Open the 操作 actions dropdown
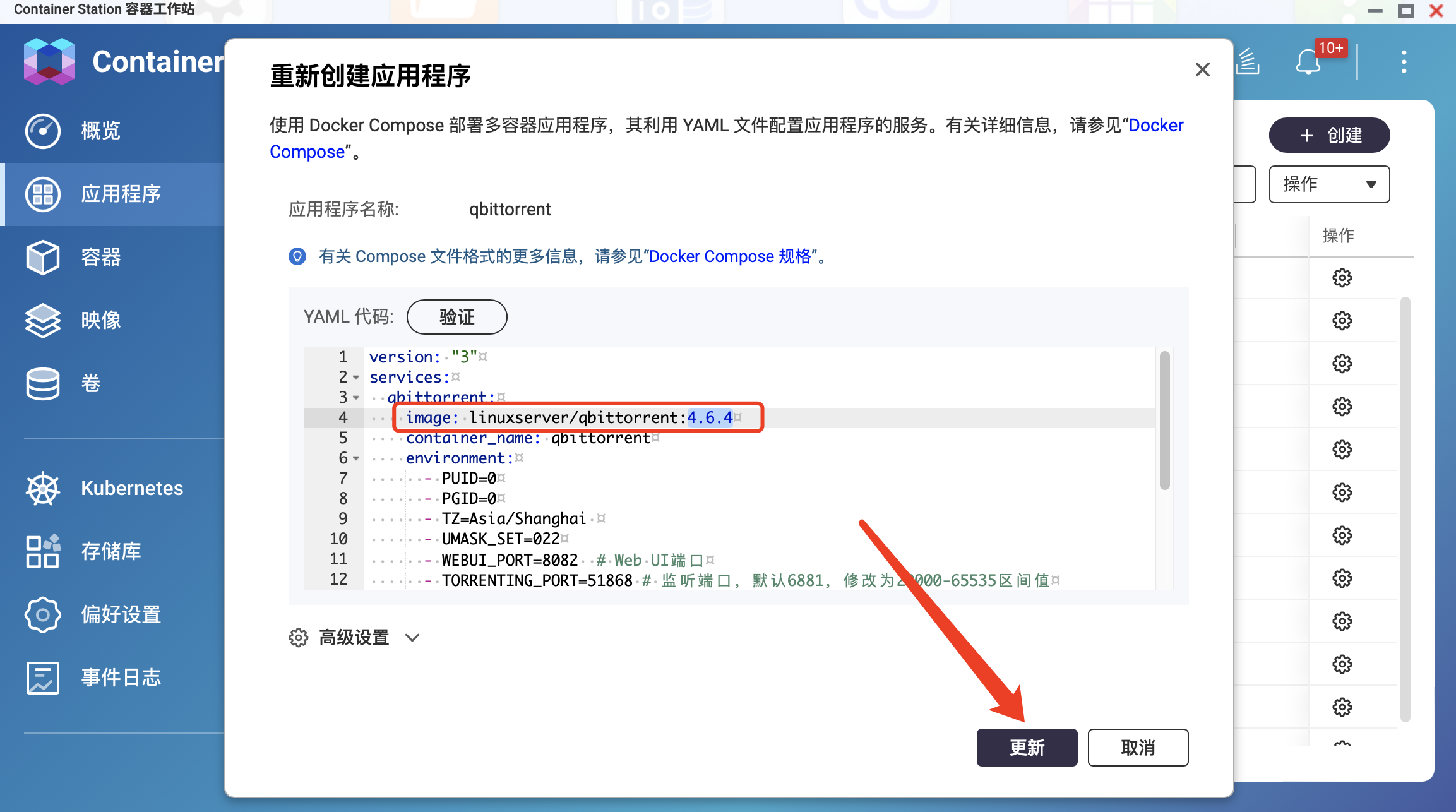 pyautogui.click(x=1329, y=184)
